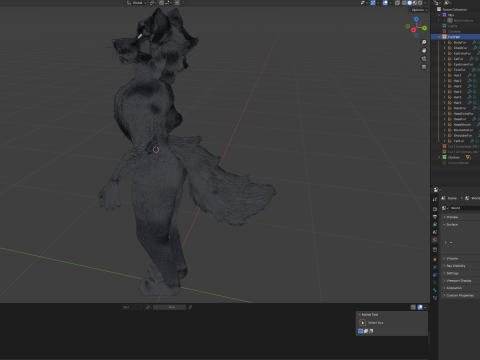Click the wrench modifier icon on BodyFur row
This screenshot has width=480, height=360.
tap(474, 42)
